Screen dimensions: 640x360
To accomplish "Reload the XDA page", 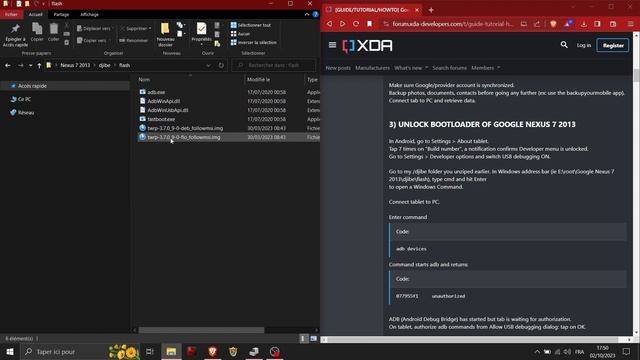I will 356,24.
